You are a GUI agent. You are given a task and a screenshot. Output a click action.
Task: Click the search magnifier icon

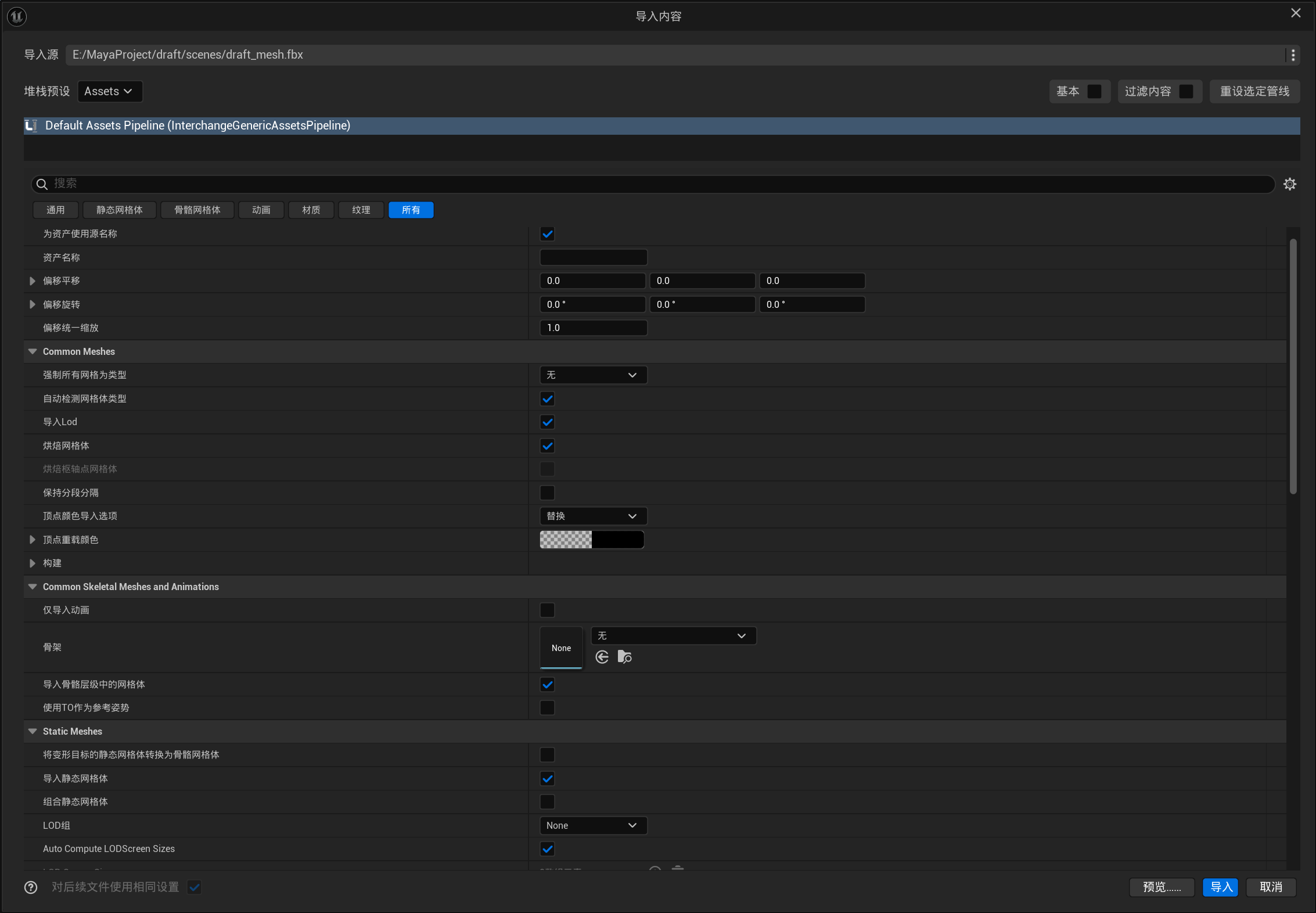tap(42, 184)
